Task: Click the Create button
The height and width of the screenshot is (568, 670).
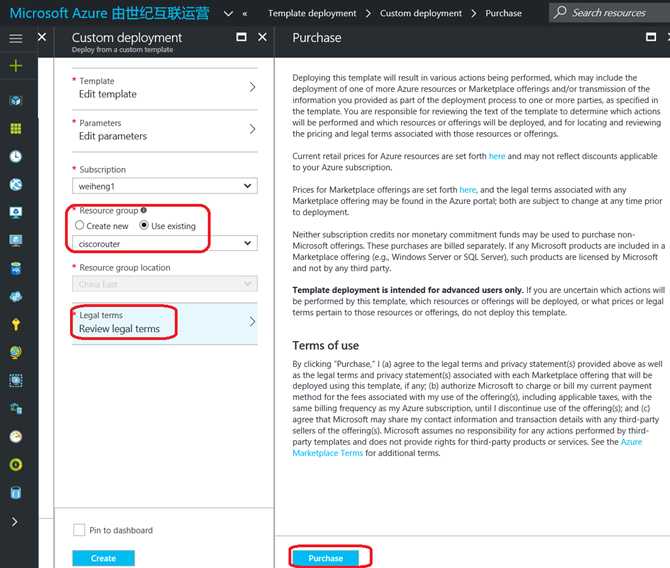Action: pos(103,558)
